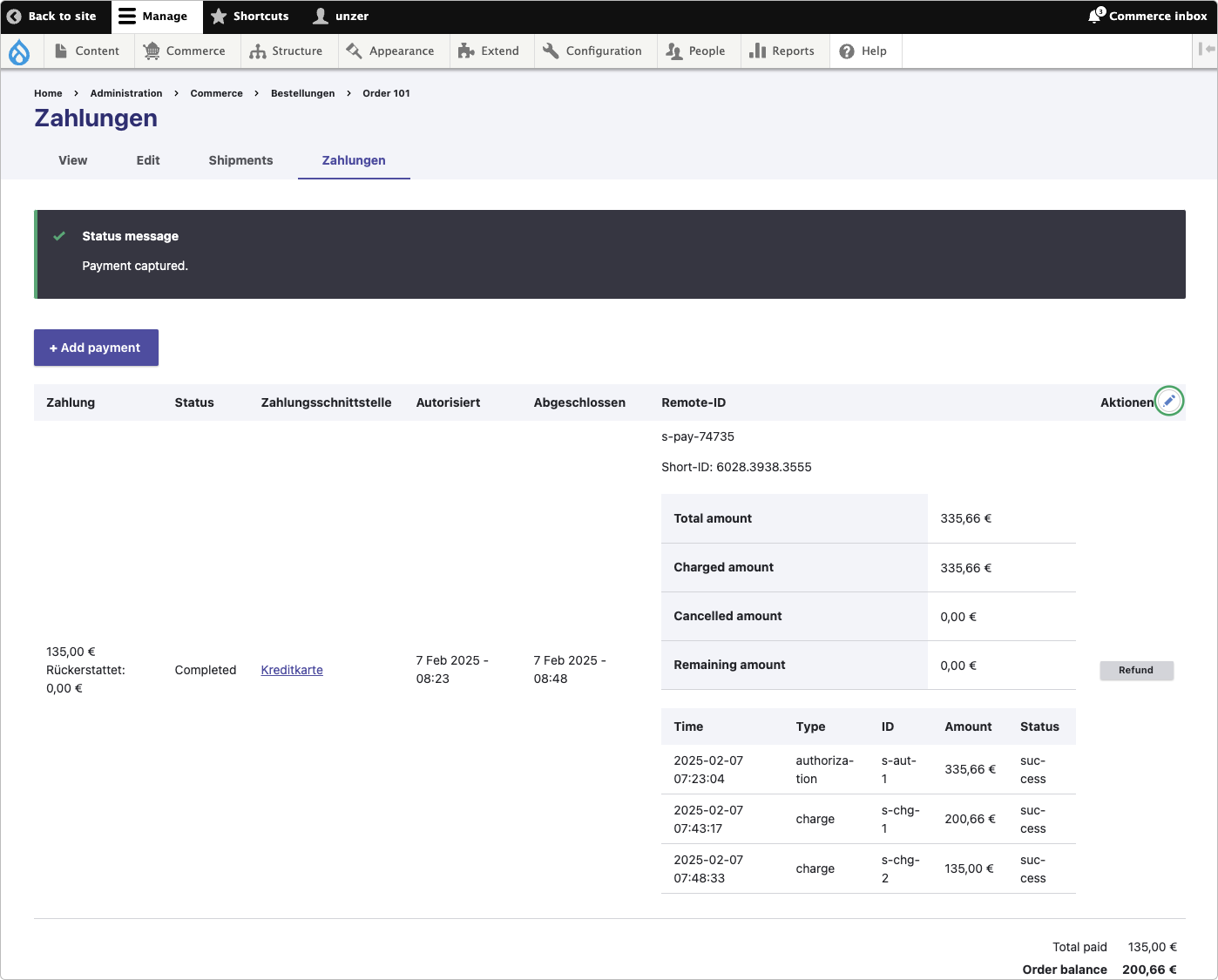Switch to the Edit tab
Screen dimensions: 1218x980
(x=148, y=160)
